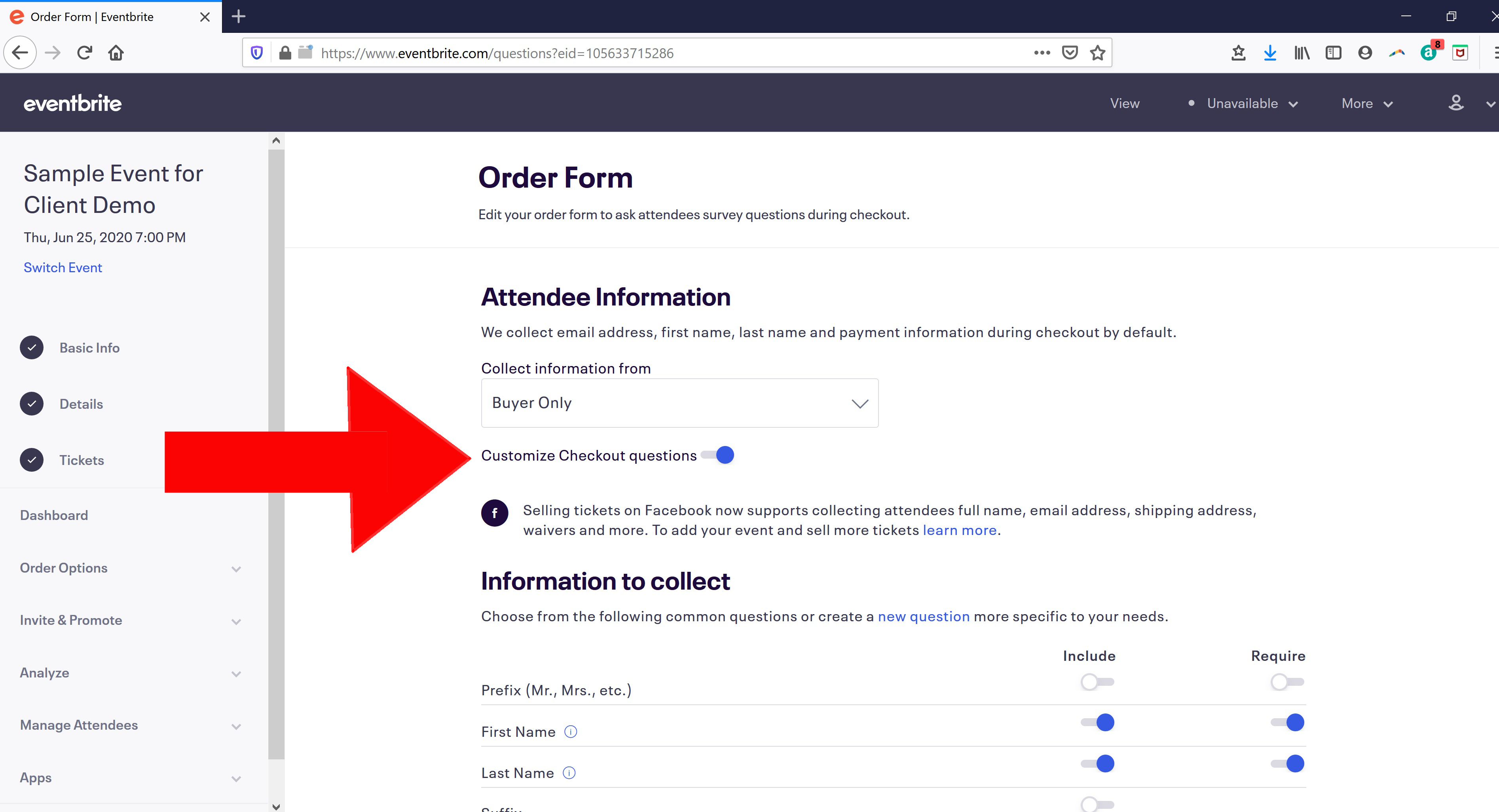Image resolution: width=1499 pixels, height=812 pixels.
Task: Click the Eventbrite account profile icon
Action: coord(1456,103)
